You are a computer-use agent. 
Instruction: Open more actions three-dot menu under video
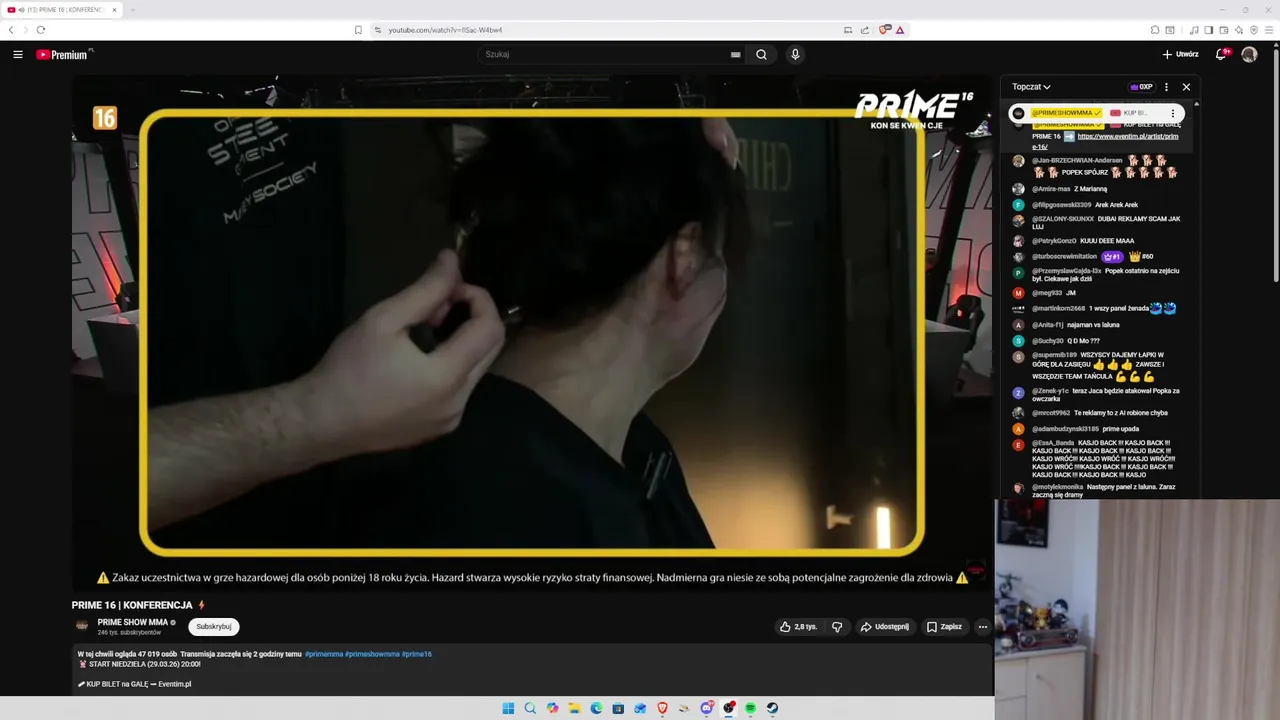(x=982, y=627)
